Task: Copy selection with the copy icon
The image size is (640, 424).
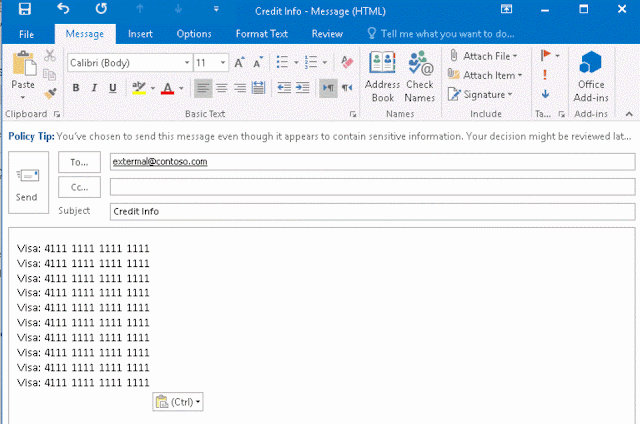Action: click(50, 75)
